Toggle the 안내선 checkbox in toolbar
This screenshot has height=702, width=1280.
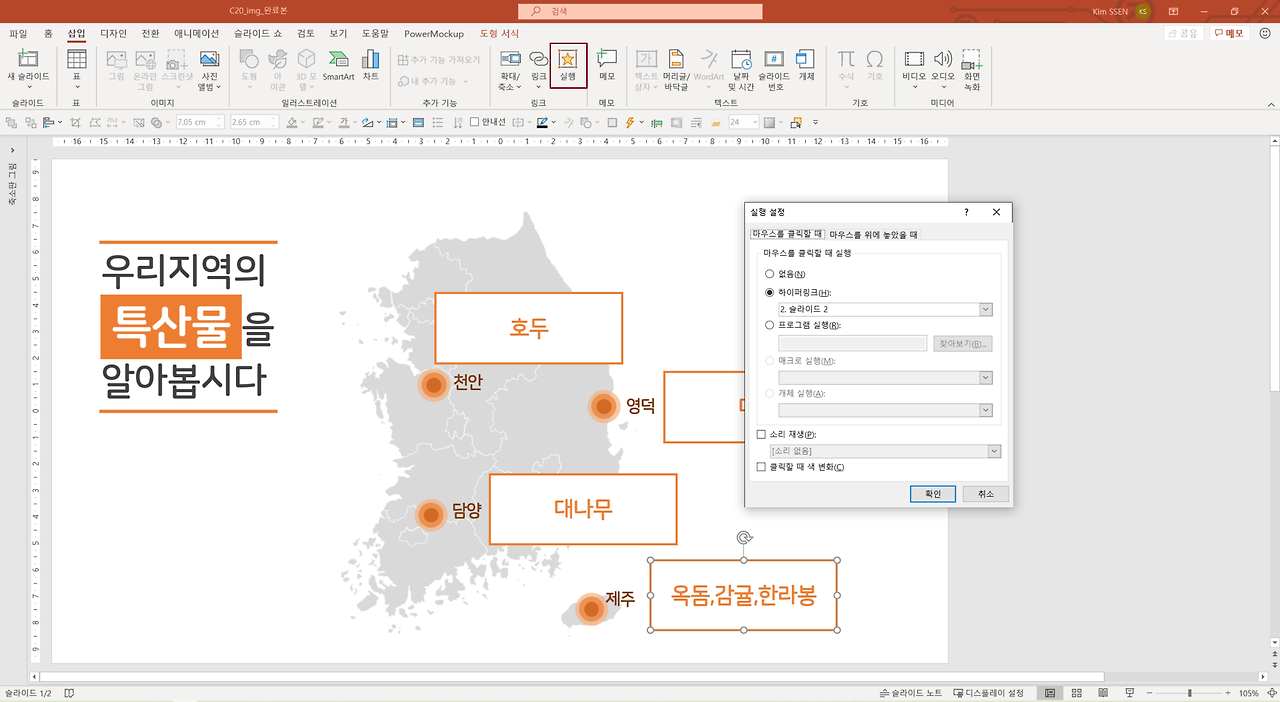[x=475, y=122]
